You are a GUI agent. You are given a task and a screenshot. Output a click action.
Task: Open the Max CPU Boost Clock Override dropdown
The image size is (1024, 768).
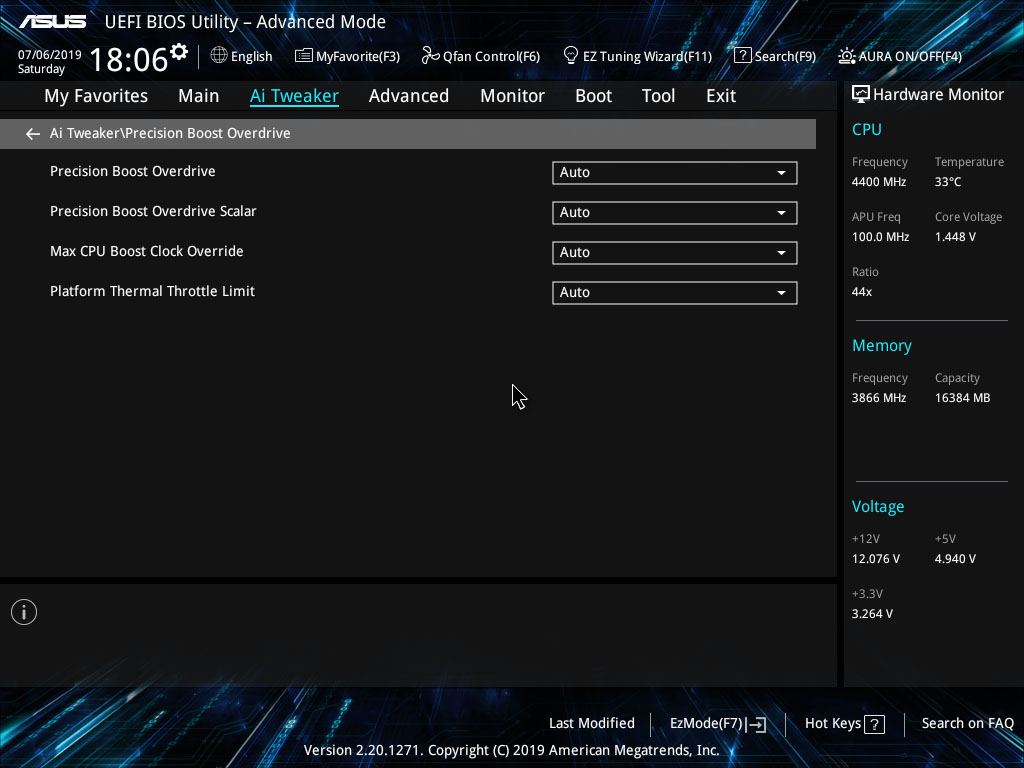pyautogui.click(x=675, y=253)
